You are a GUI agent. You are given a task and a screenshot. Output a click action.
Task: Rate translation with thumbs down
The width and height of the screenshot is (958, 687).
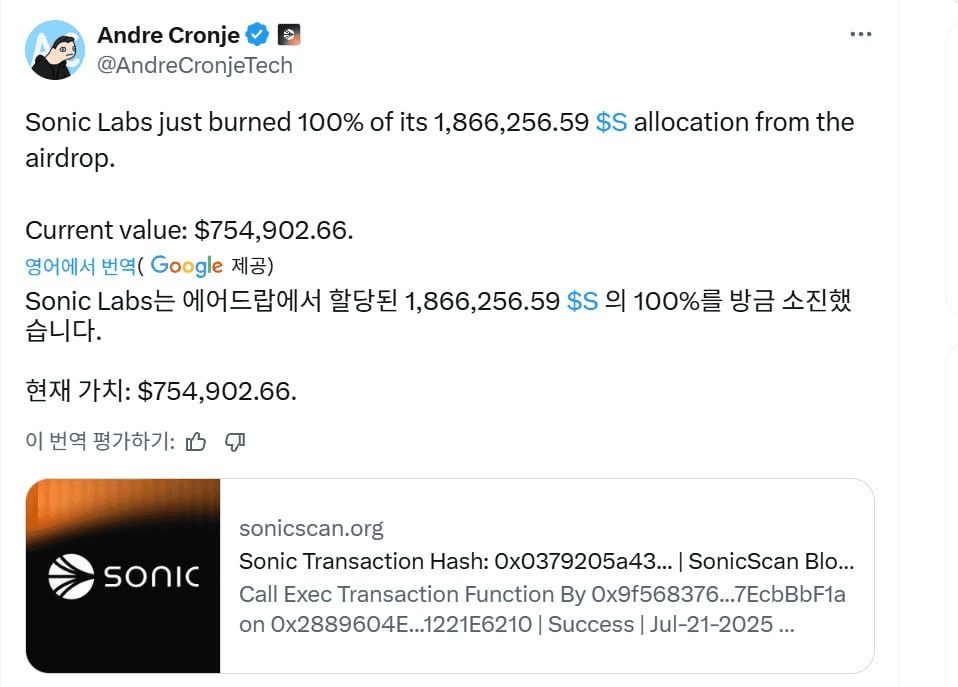pos(235,441)
